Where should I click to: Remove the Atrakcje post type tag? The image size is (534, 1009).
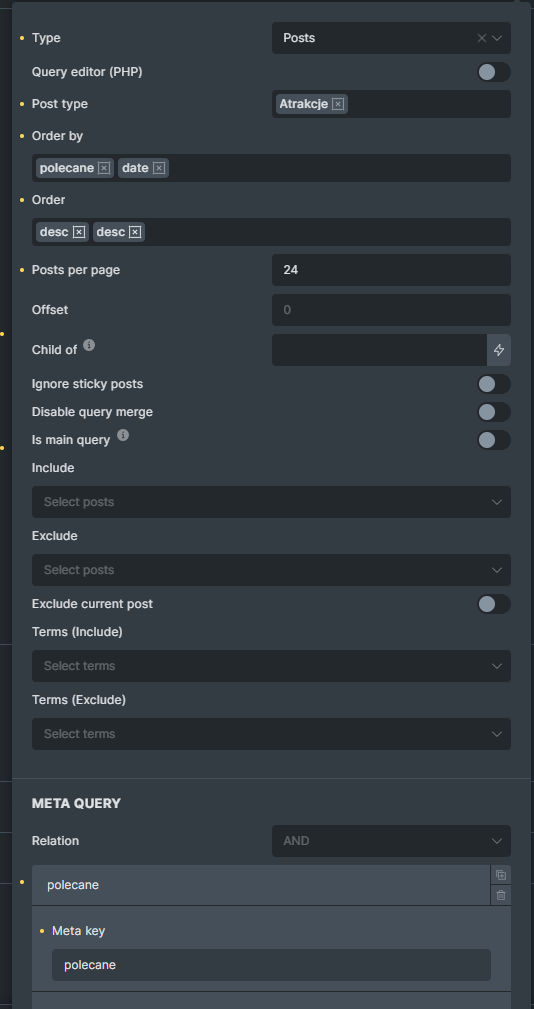point(338,104)
